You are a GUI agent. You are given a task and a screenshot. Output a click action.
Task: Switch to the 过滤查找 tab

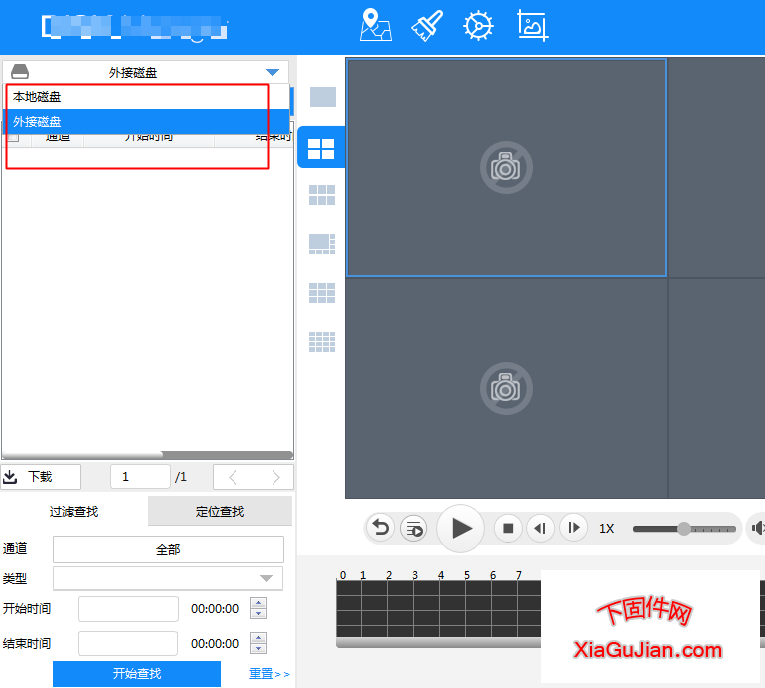(x=74, y=511)
